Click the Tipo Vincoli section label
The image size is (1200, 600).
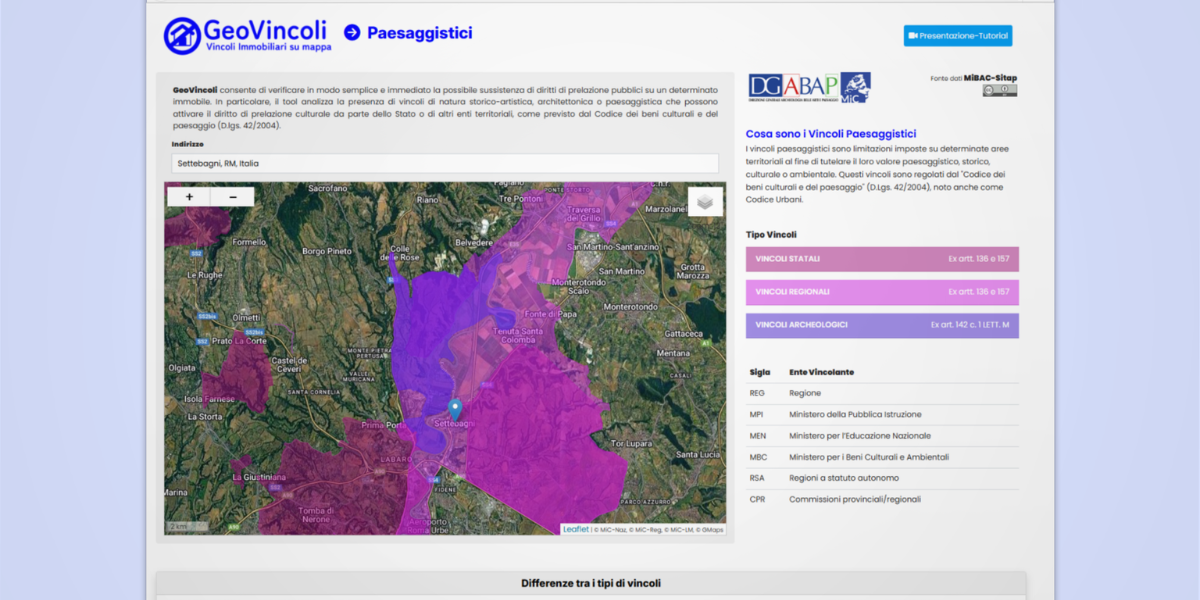[x=771, y=235]
